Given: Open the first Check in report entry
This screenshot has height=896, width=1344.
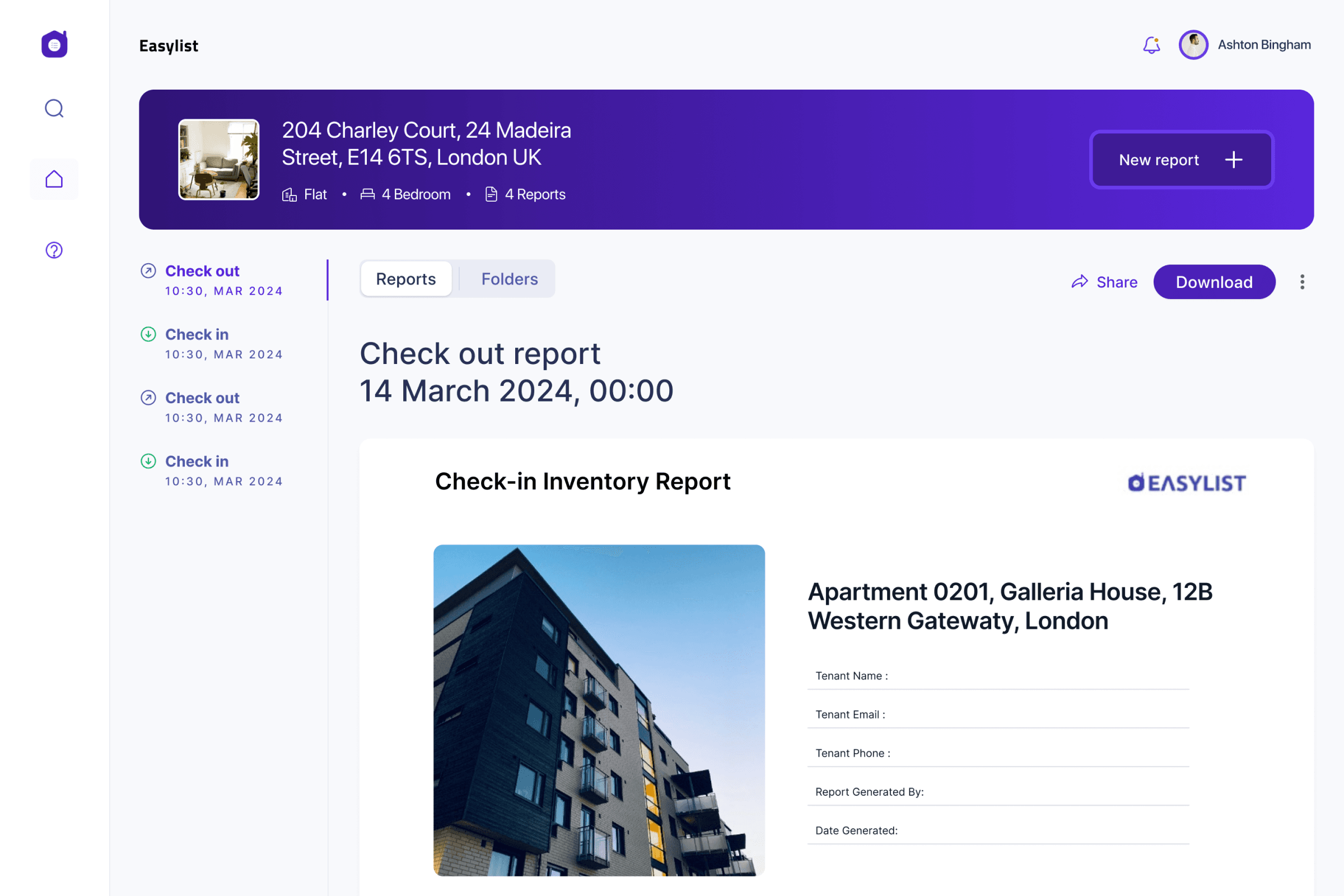Looking at the screenshot, I should click(x=197, y=335).
